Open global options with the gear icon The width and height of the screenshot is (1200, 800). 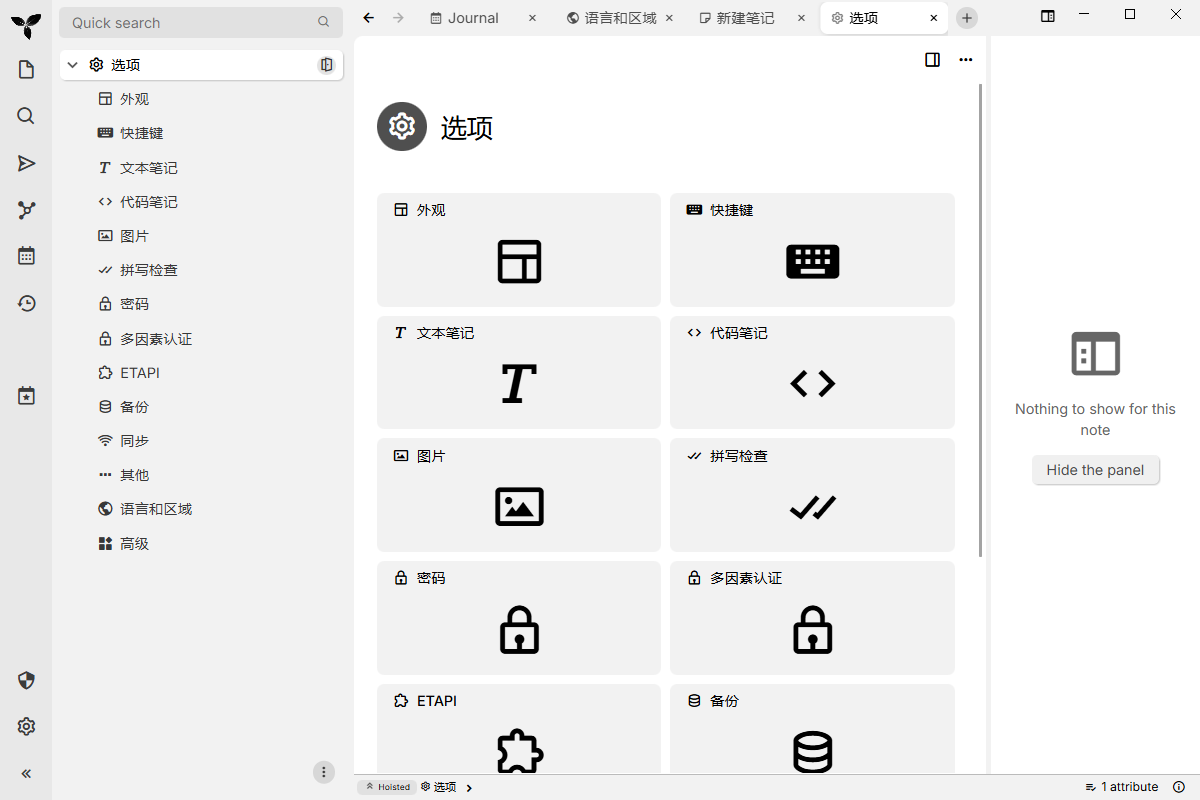[x=26, y=726]
